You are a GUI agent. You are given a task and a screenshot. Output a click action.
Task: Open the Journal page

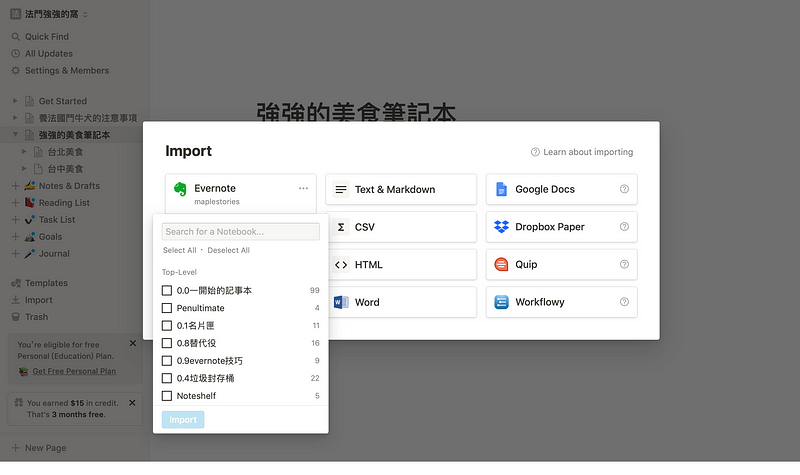tap(54, 254)
